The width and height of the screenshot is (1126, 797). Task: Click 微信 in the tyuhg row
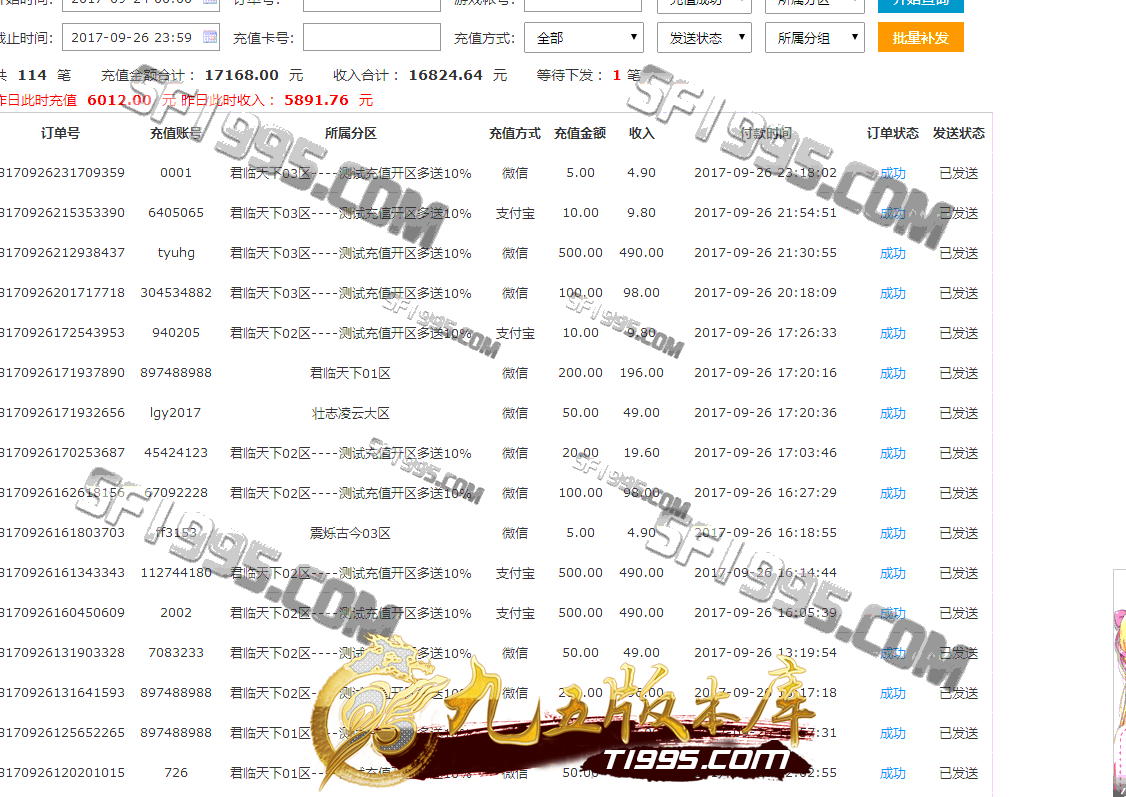[x=515, y=253]
